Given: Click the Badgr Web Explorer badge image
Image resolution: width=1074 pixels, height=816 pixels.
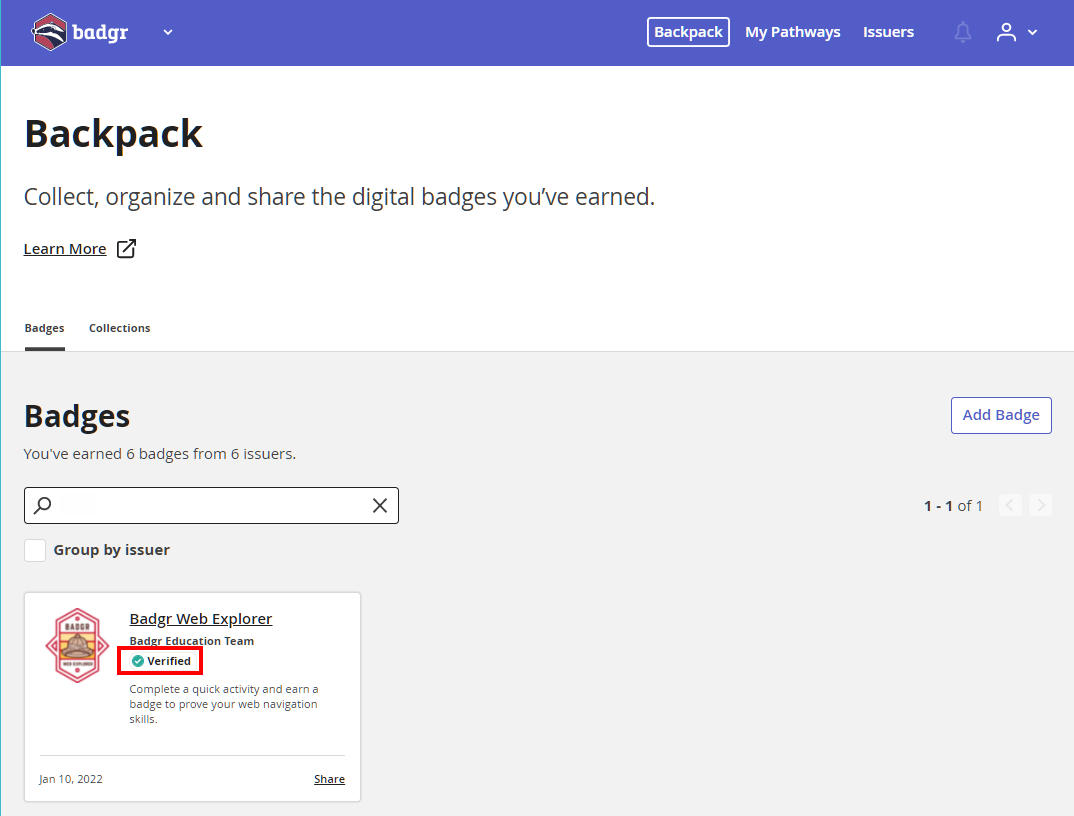Looking at the screenshot, I should click(x=77, y=645).
